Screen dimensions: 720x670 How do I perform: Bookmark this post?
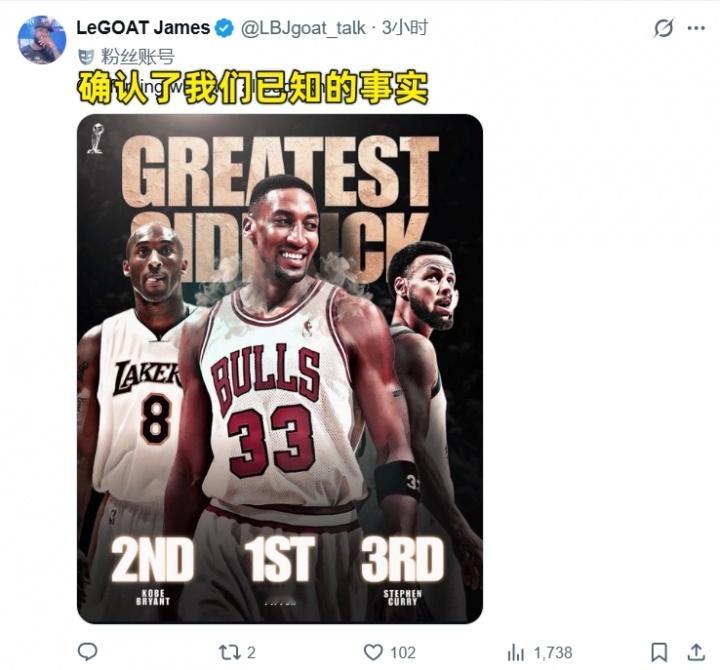pyautogui.click(x=659, y=652)
